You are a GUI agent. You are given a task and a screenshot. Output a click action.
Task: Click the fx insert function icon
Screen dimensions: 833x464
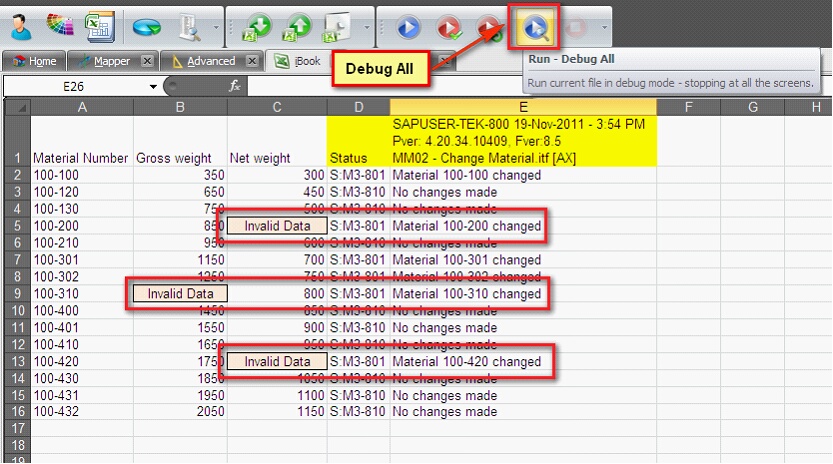pos(235,87)
